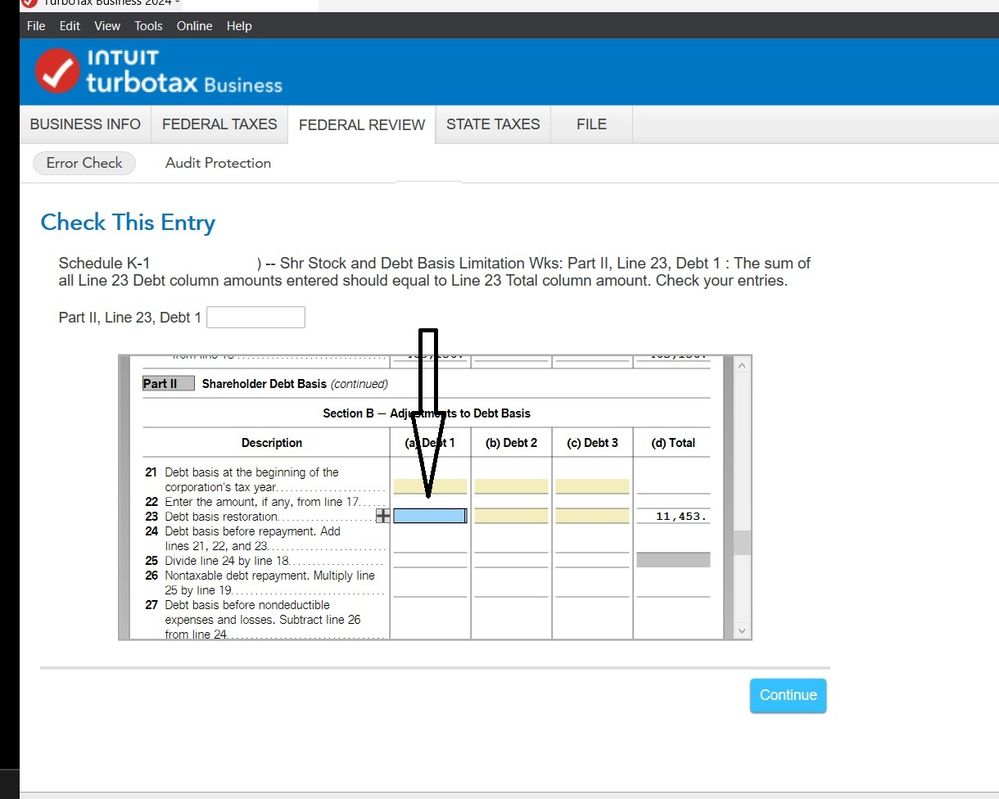This screenshot has height=799, width=999.
Task: Click the form scrollbar up arrow
Action: pos(742,366)
